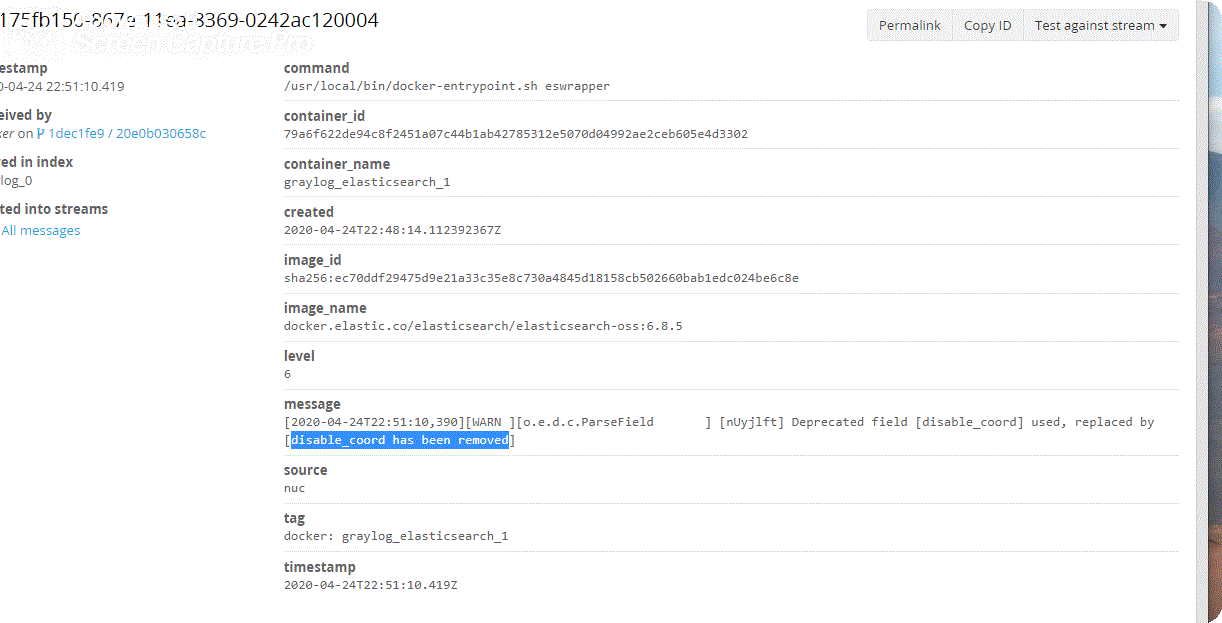The image size is (1222, 623).
Task: Click the tag field value docker: graylog_elasticsearch_1
Action: (396, 536)
